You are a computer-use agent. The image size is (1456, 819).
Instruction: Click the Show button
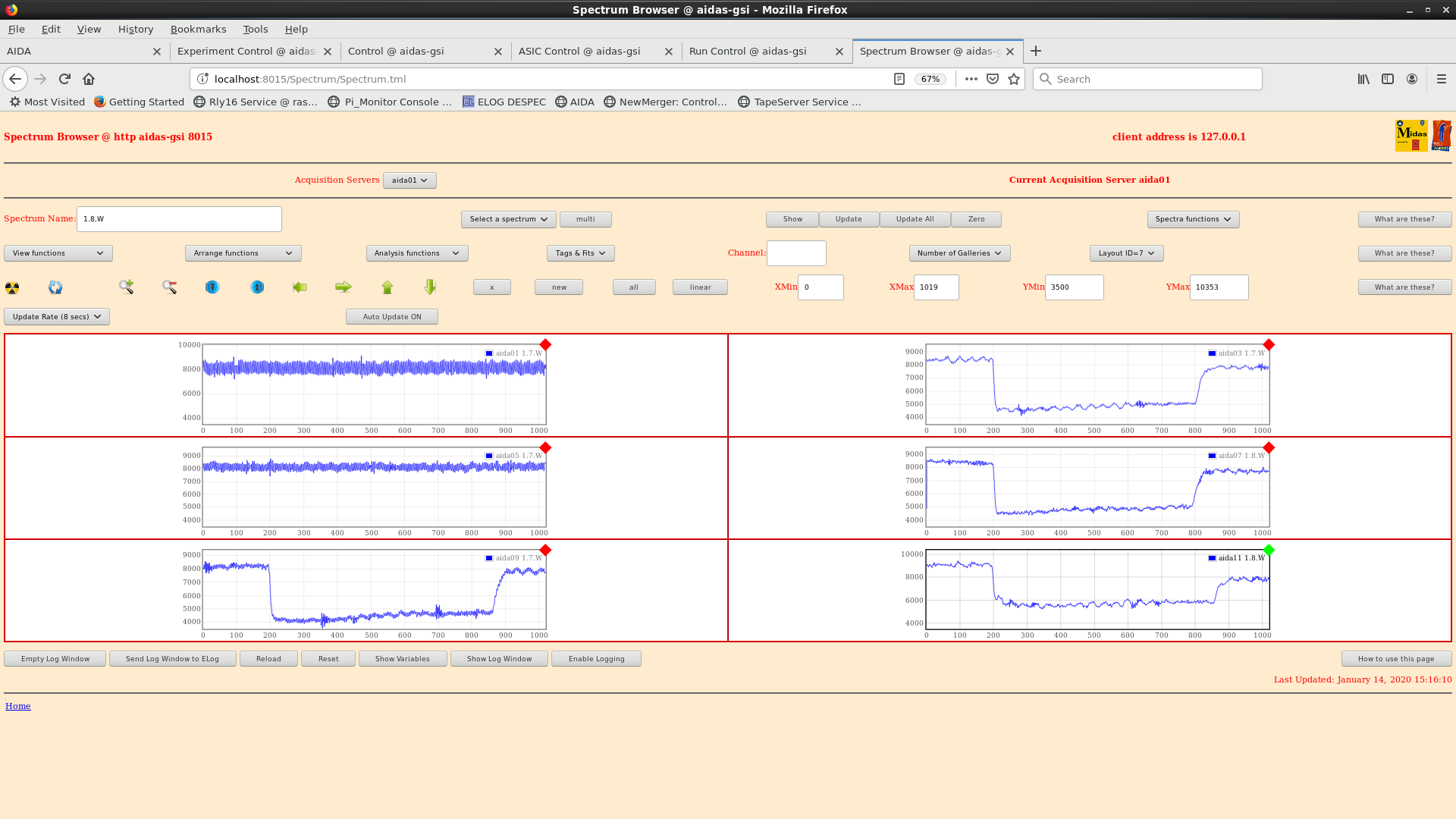tap(792, 219)
